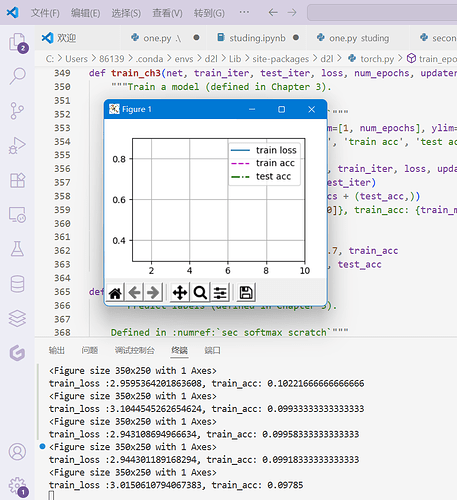Screen dimensions: 457x500
Task: Open the Manage settings gear icon
Action: (17, 486)
